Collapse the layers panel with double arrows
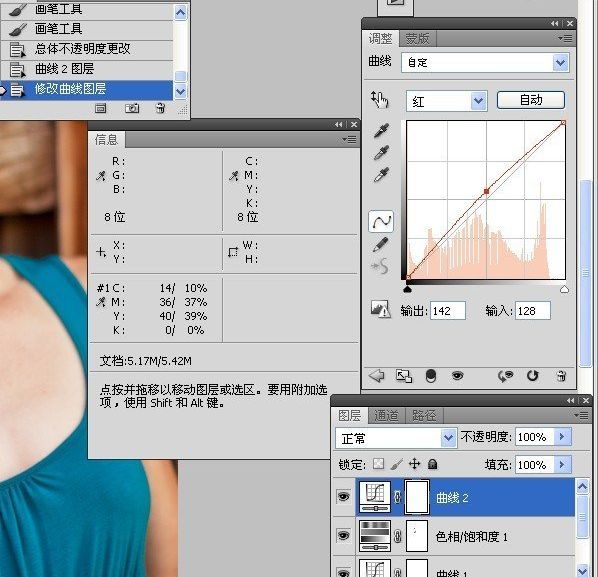 570,400
